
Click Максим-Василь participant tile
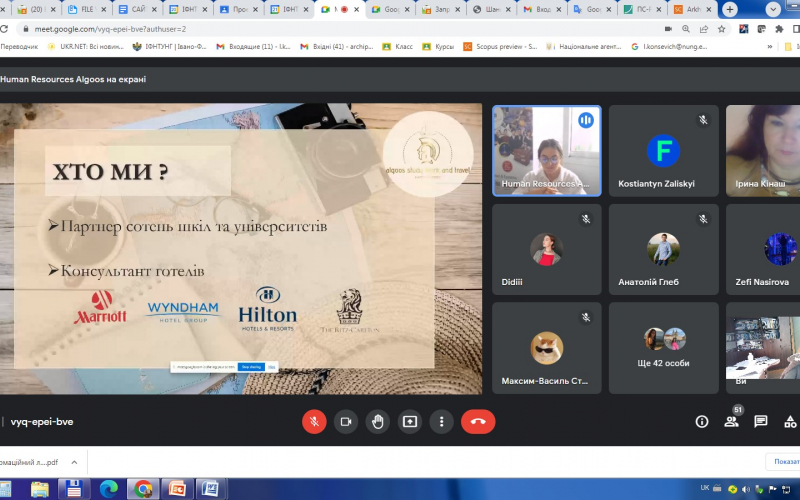coord(546,348)
